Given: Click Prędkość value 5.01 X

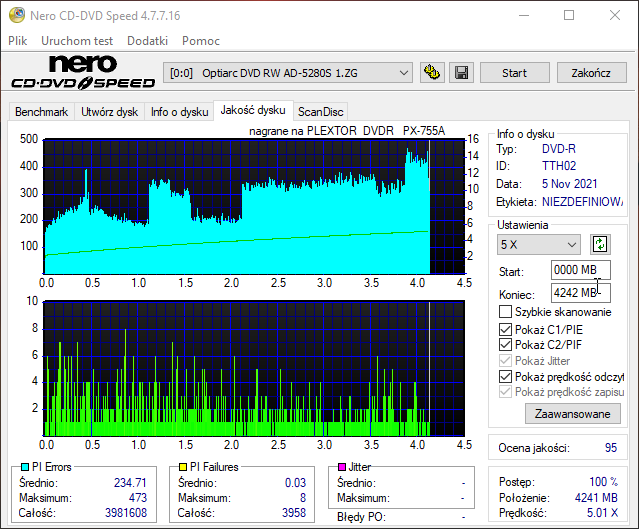Looking at the screenshot, I should point(602,513).
